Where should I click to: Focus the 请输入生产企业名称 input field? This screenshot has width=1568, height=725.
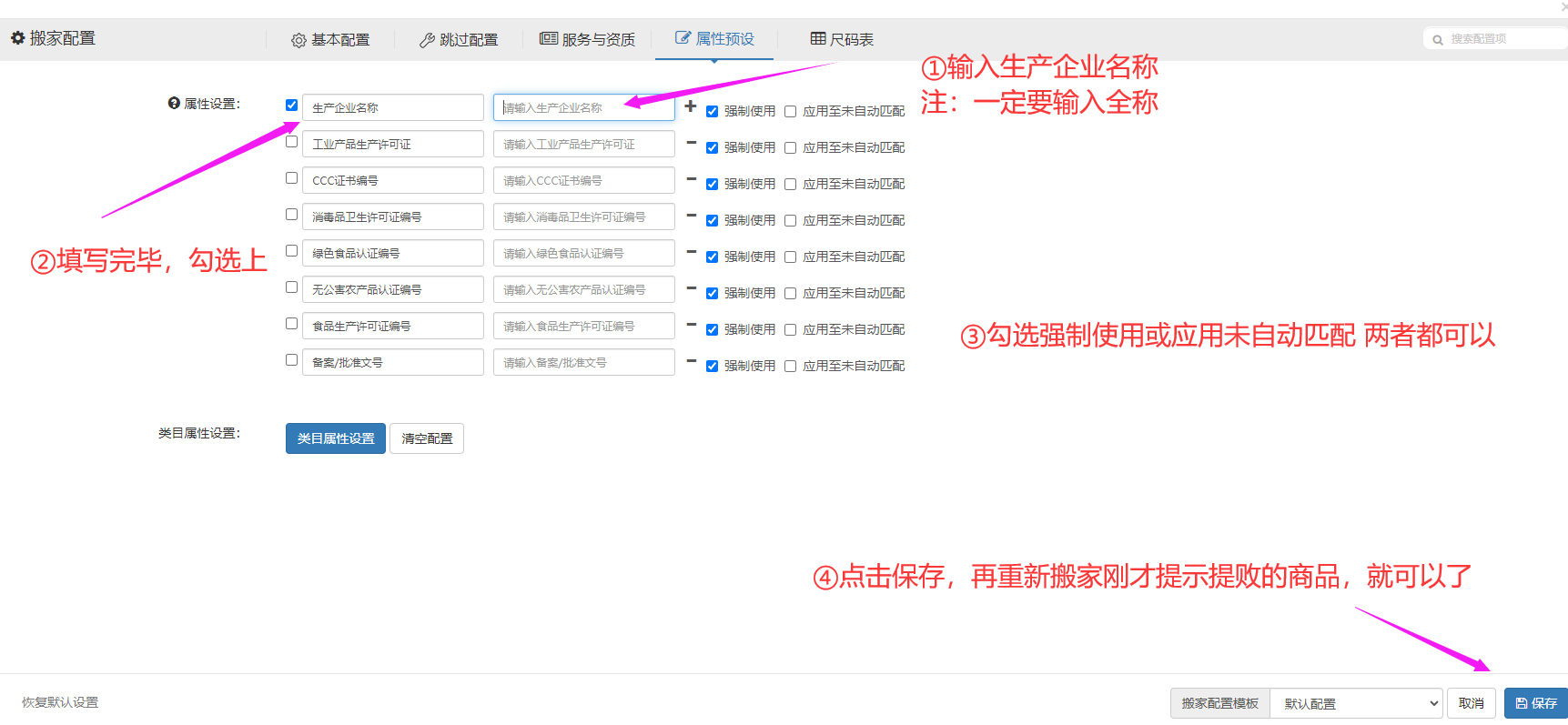tap(582, 107)
